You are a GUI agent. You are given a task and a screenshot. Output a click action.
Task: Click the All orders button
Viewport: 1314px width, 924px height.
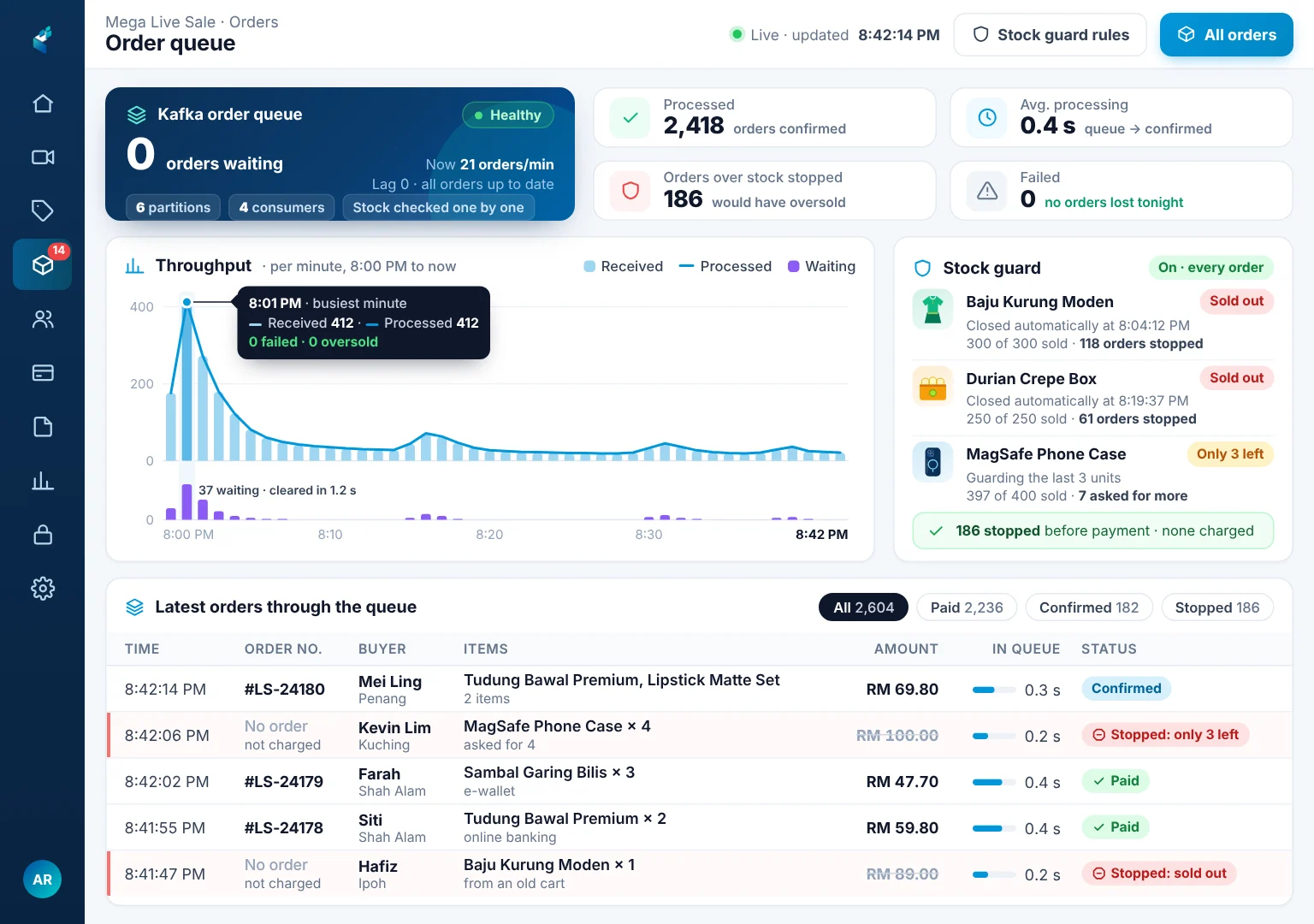1227,35
